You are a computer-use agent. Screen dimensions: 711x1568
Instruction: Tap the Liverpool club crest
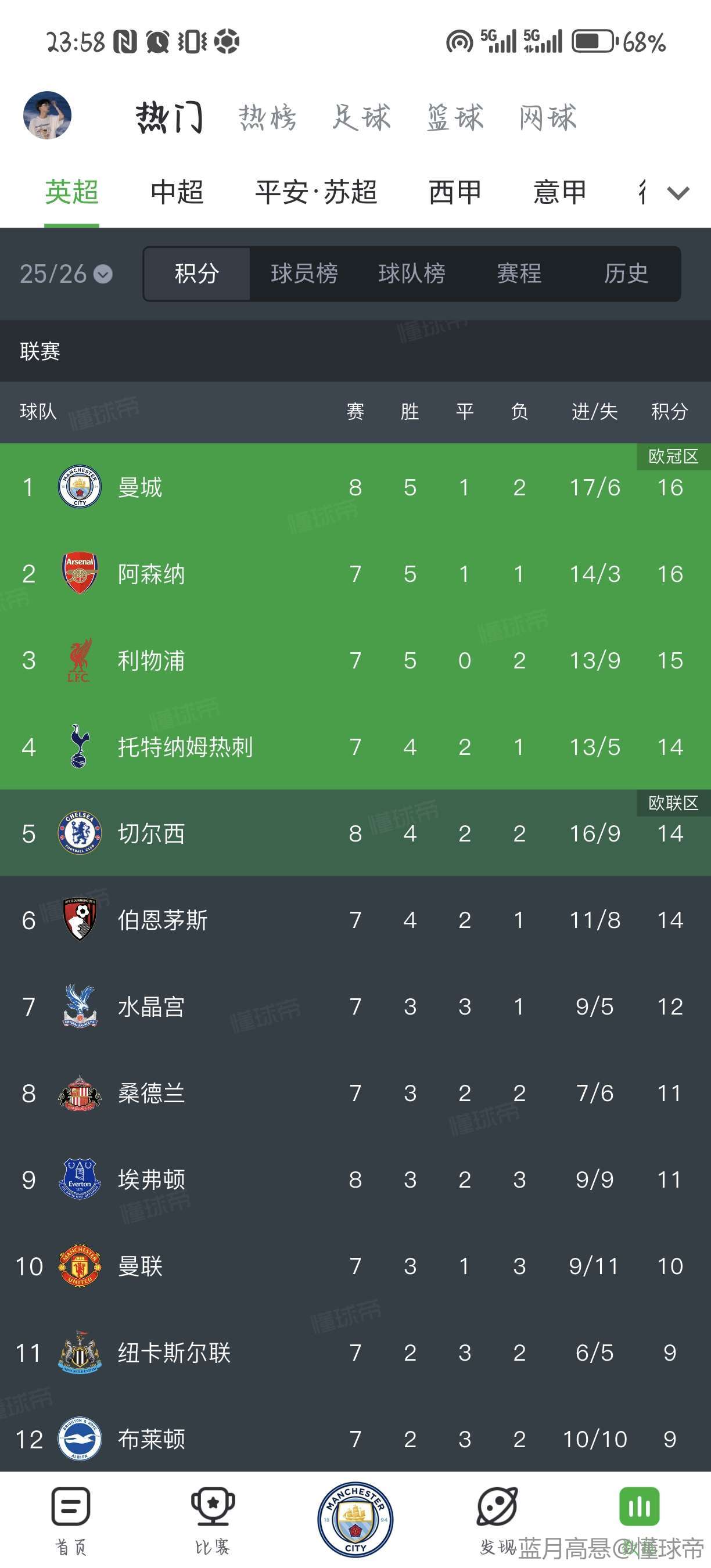(x=79, y=660)
